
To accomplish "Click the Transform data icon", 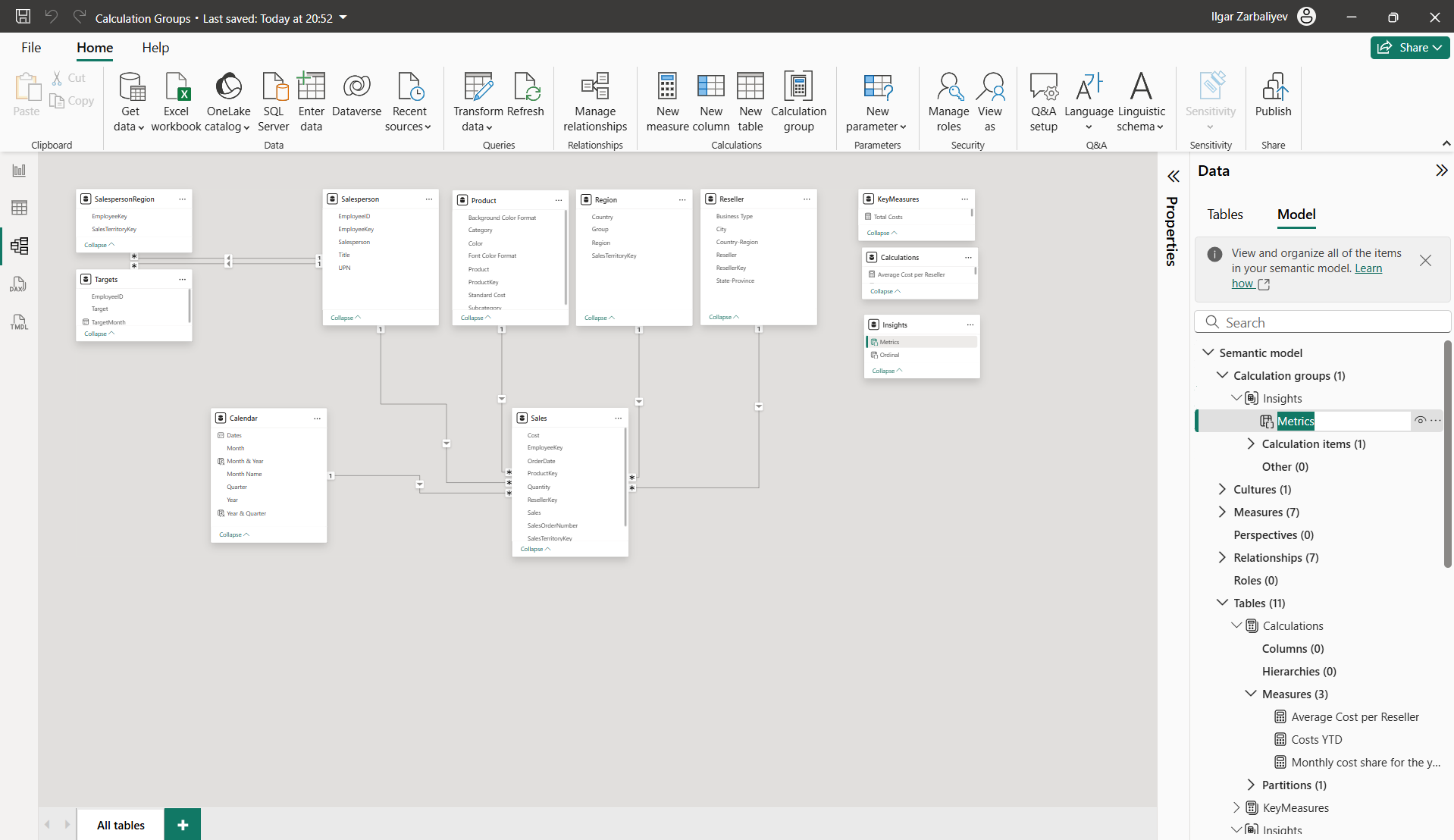I will 478,87.
